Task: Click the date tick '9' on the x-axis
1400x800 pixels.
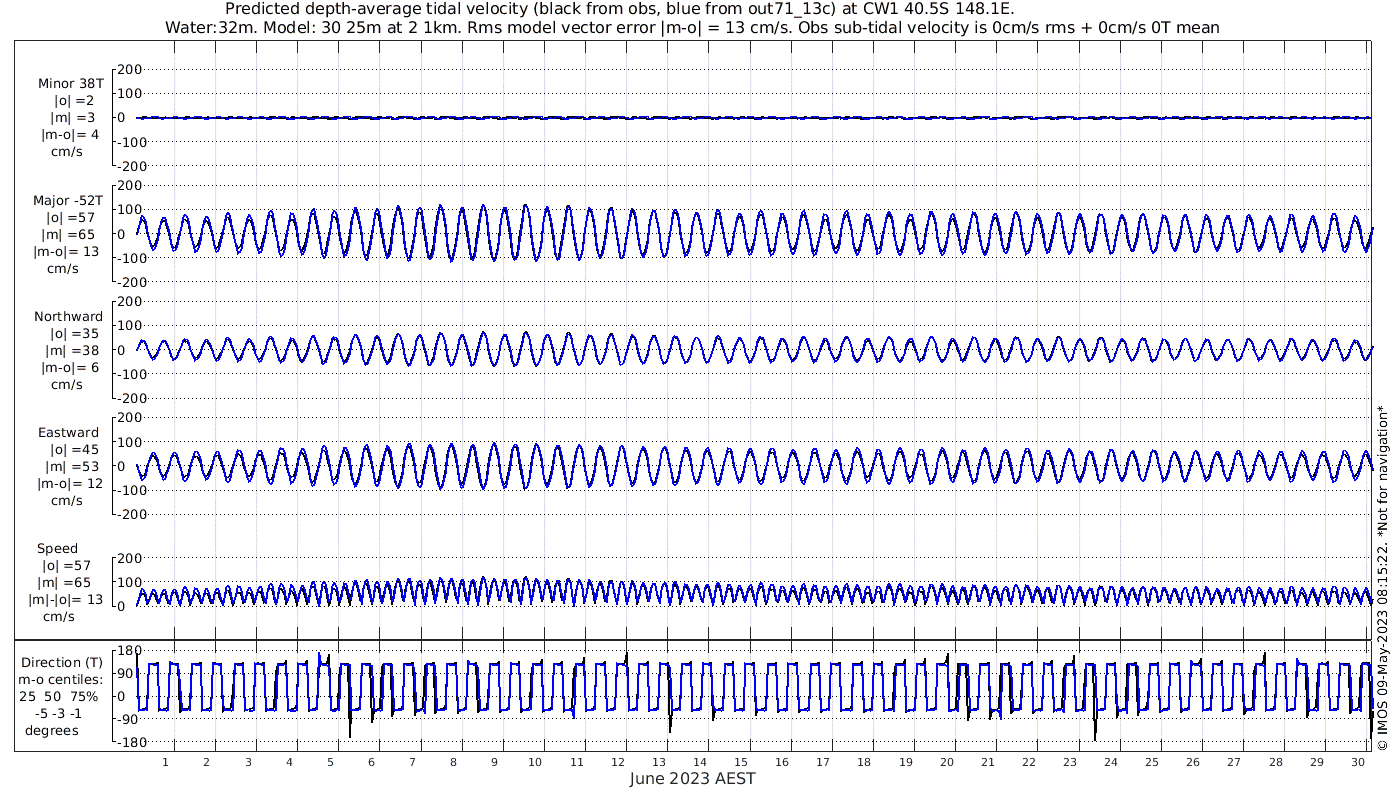Action: pos(494,762)
